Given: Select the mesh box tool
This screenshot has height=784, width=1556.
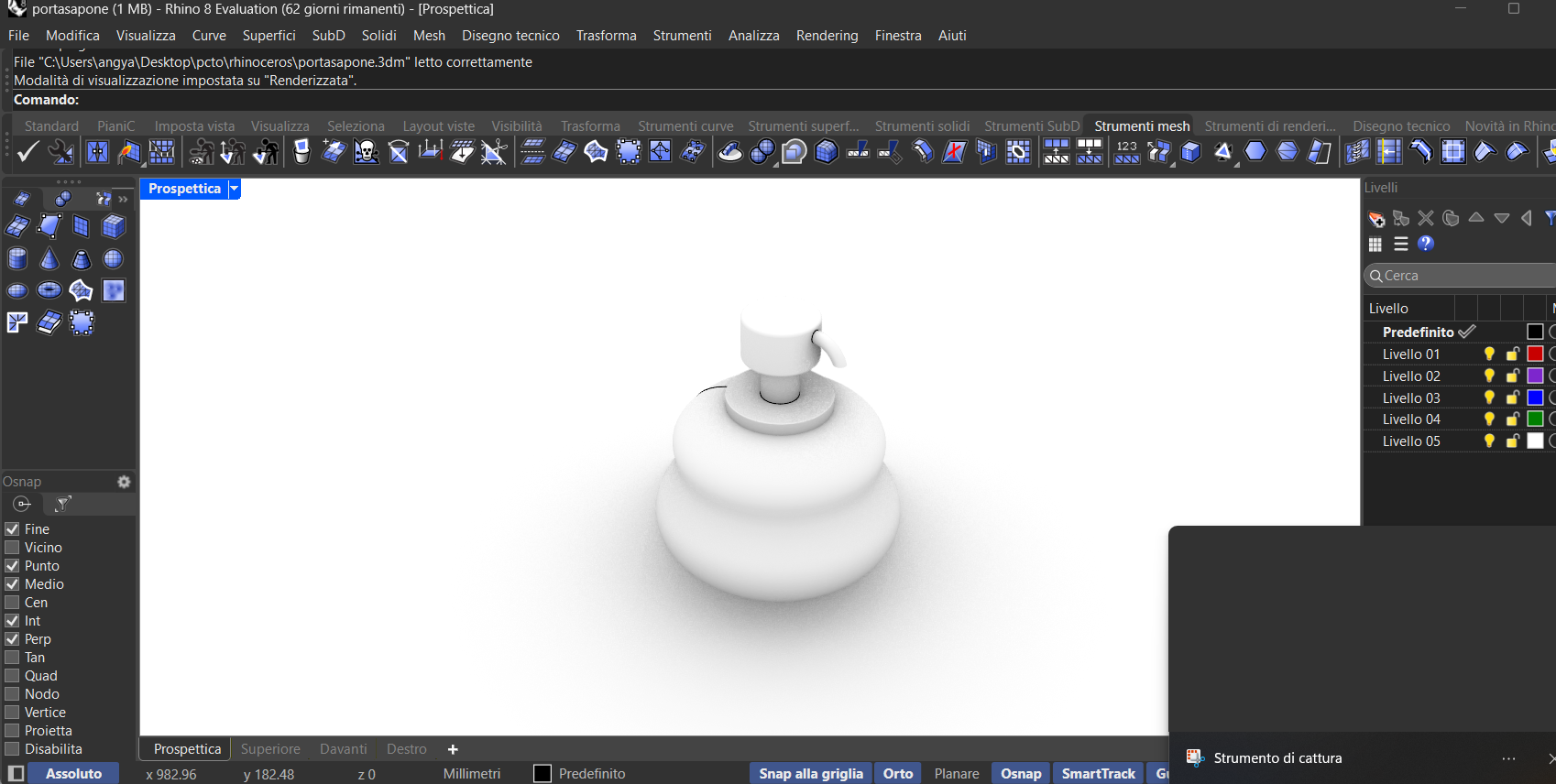Looking at the screenshot, I should [x=114, y=226].
